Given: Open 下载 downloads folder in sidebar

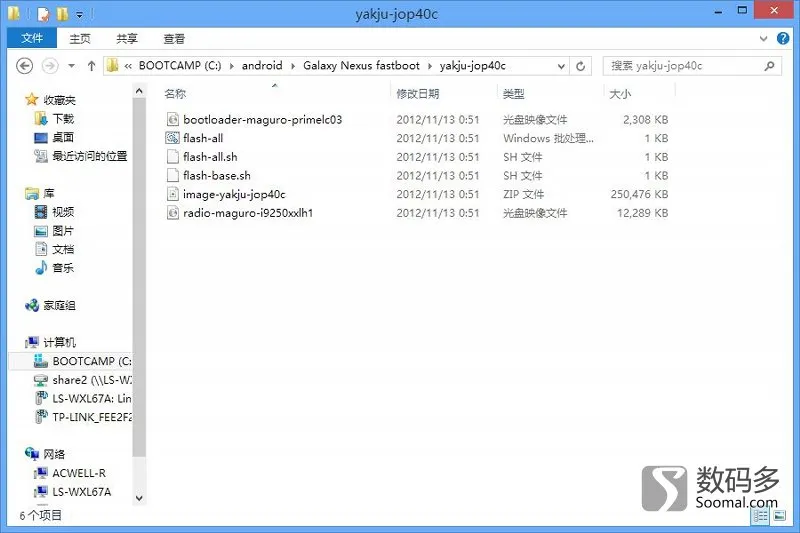Looking at the screenshot, I should tap(63, 119).
